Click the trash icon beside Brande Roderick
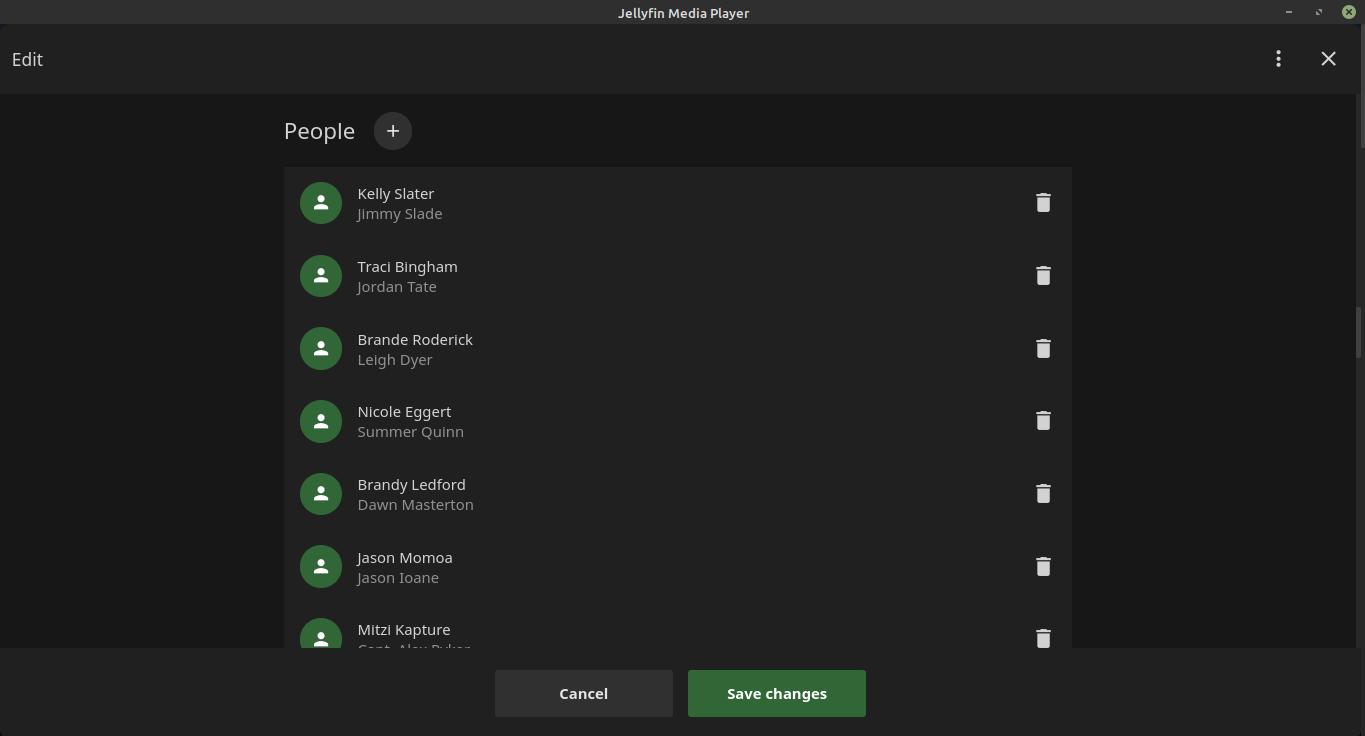 coord(1043,349)
